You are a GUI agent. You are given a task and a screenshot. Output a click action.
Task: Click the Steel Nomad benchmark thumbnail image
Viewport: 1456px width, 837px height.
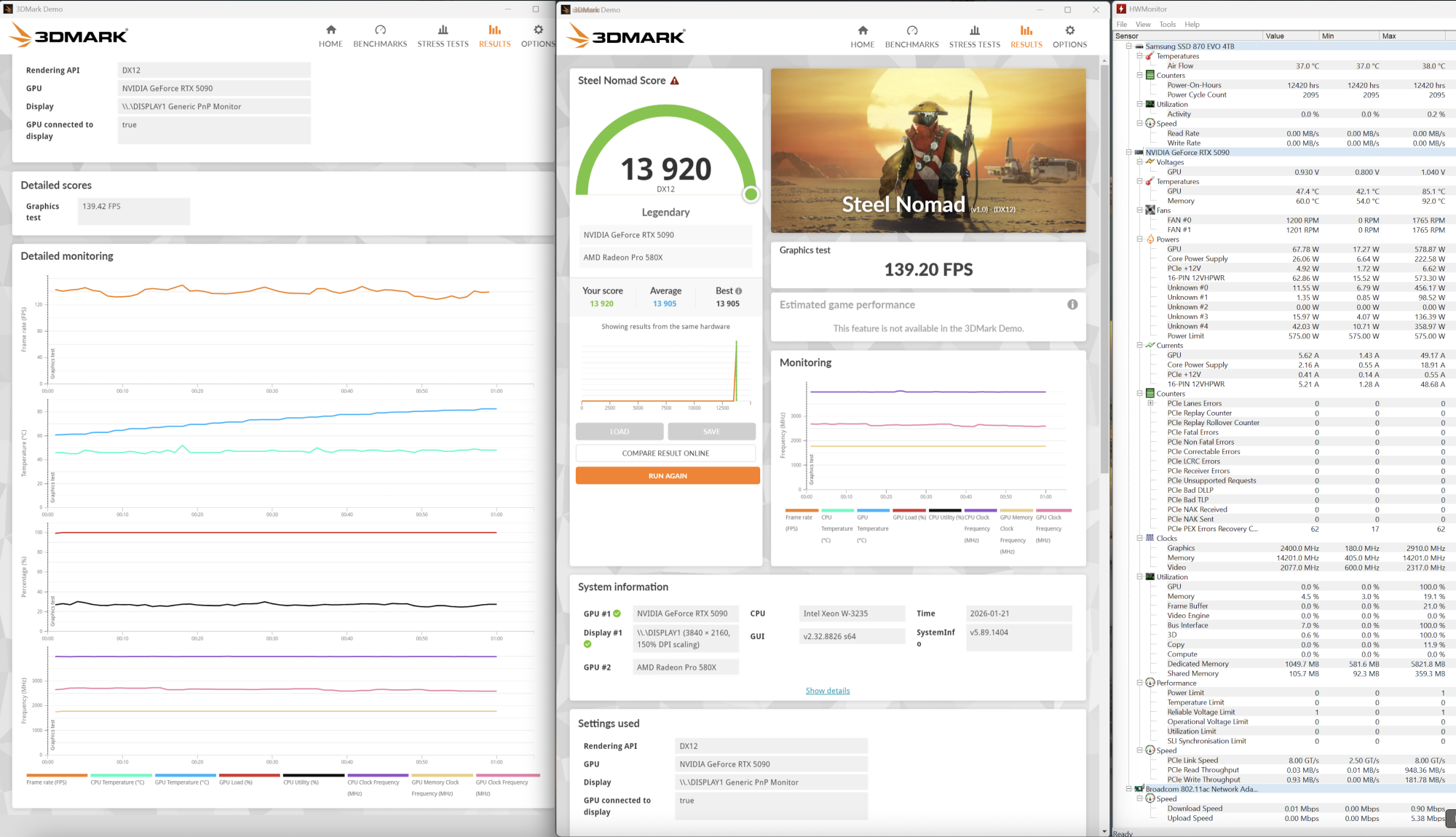[928, 151]
